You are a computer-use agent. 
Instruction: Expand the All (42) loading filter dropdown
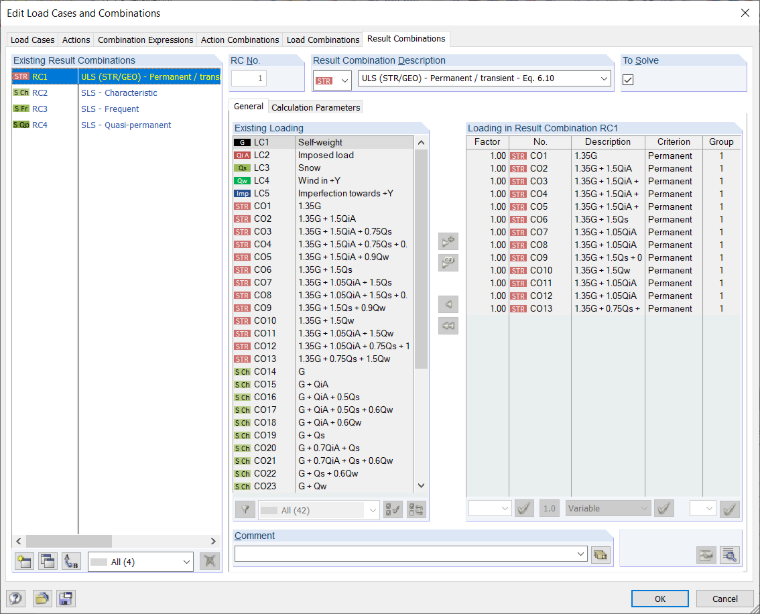(372, 510)
